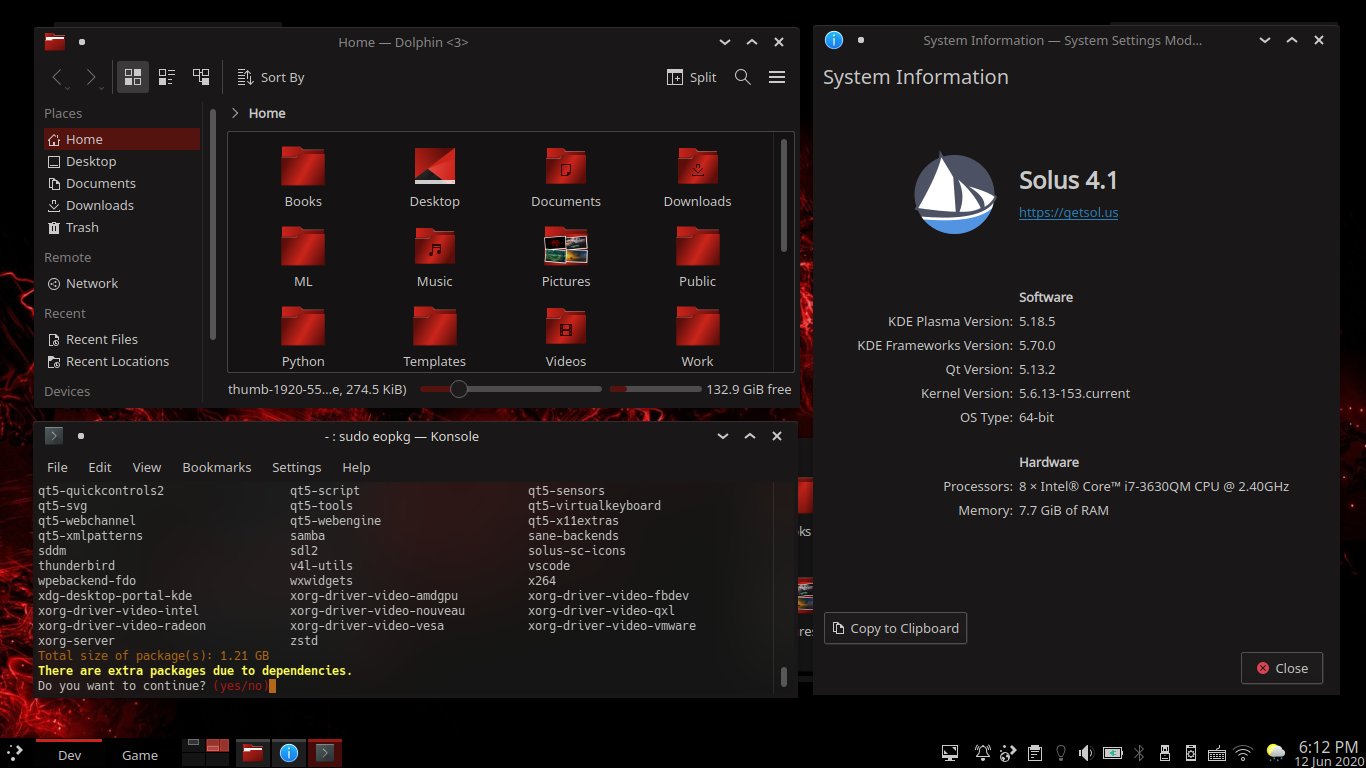
Task: Toggle Split view in Dolphin
Action: coord(692,77)
